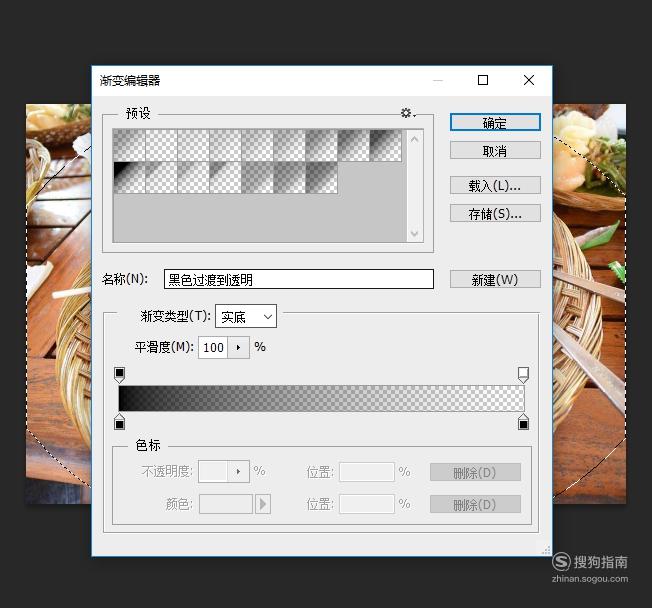Open the 不透明度 slider arrow
The image size is (652, 608).
[239, 471]
